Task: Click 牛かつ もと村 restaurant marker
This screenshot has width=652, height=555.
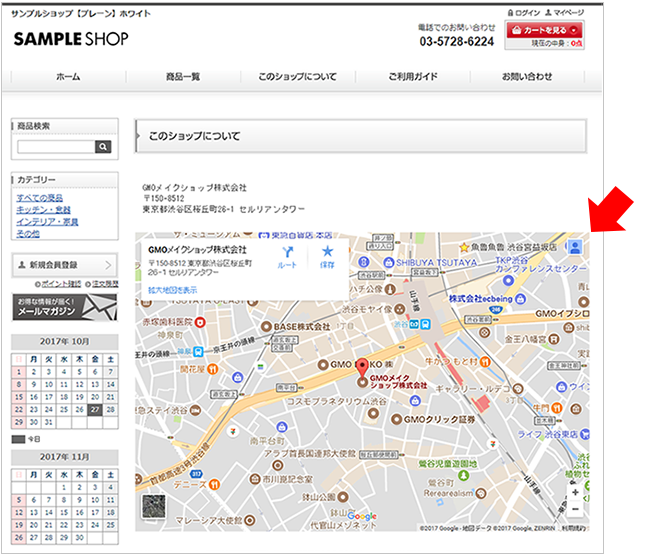Action: click(x=485, y=362)
